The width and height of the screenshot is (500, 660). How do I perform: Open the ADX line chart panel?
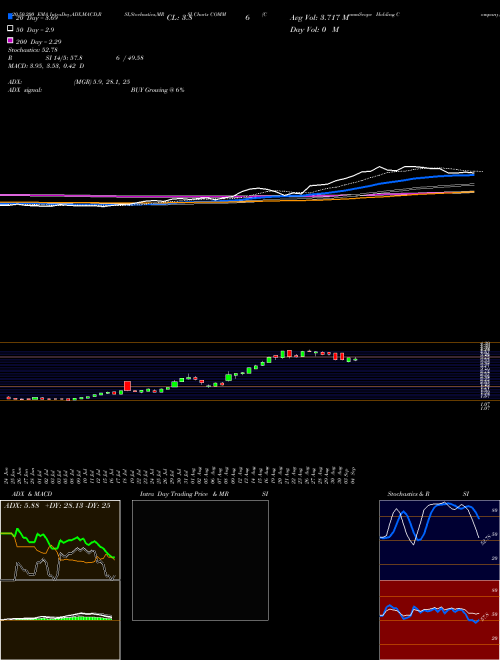click(60, 540)
